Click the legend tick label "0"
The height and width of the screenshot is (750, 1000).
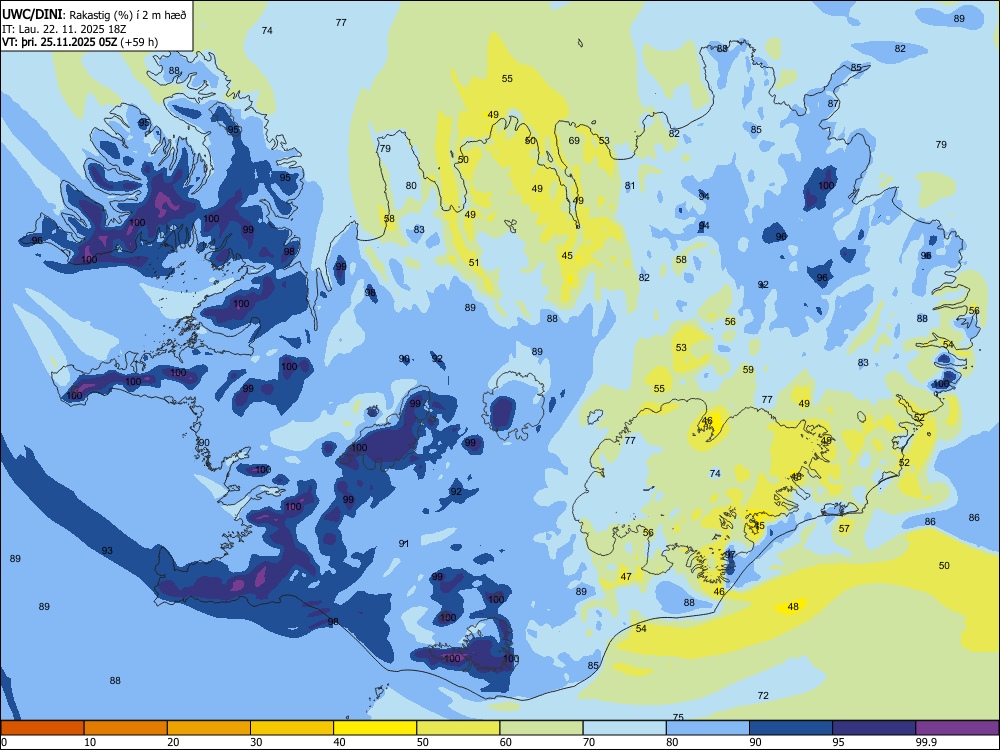tap(4, 742)
